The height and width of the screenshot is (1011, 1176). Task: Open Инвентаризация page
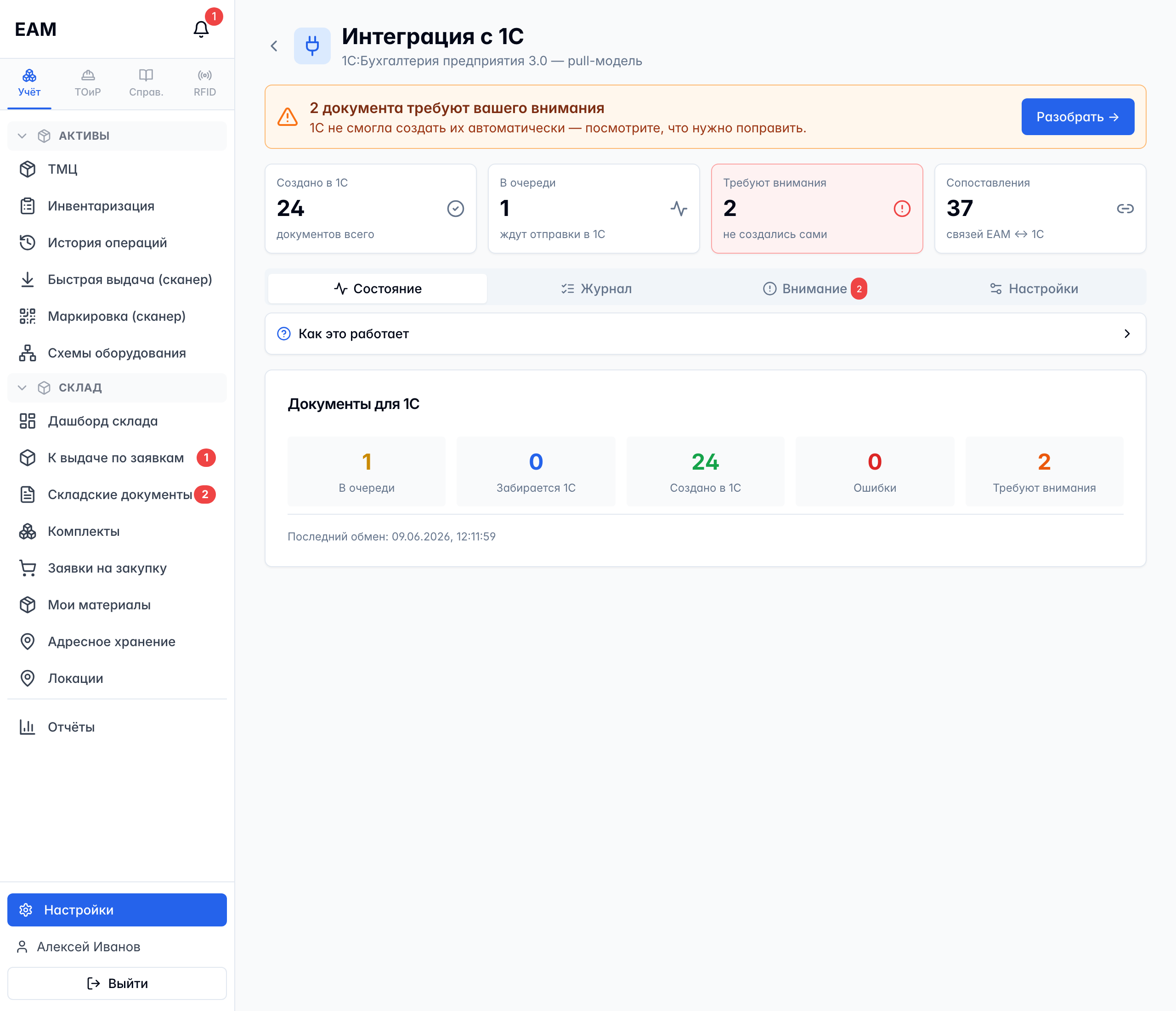click(x=117, y=206)
